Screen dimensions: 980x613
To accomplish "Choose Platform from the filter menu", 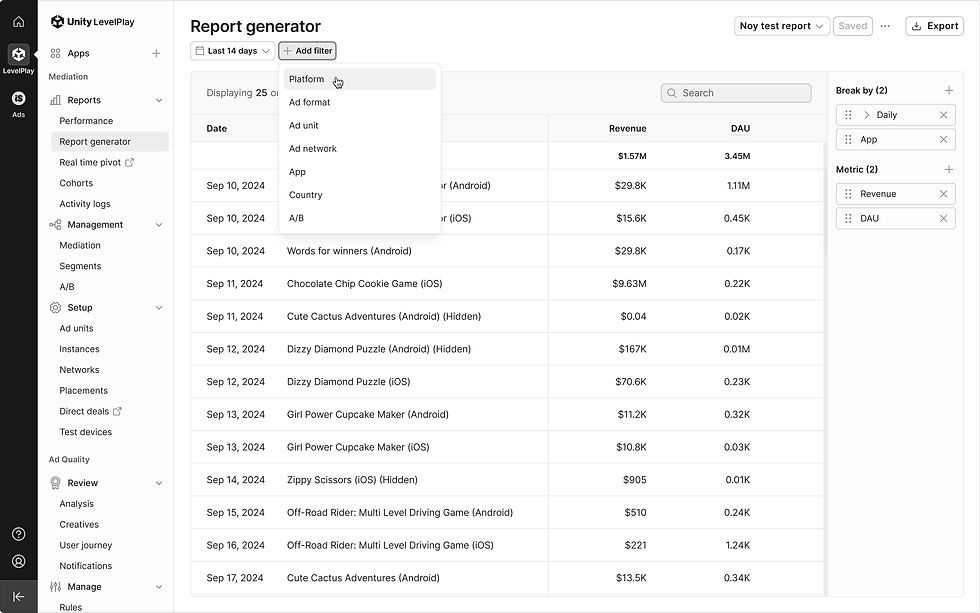I will point(359,79).
